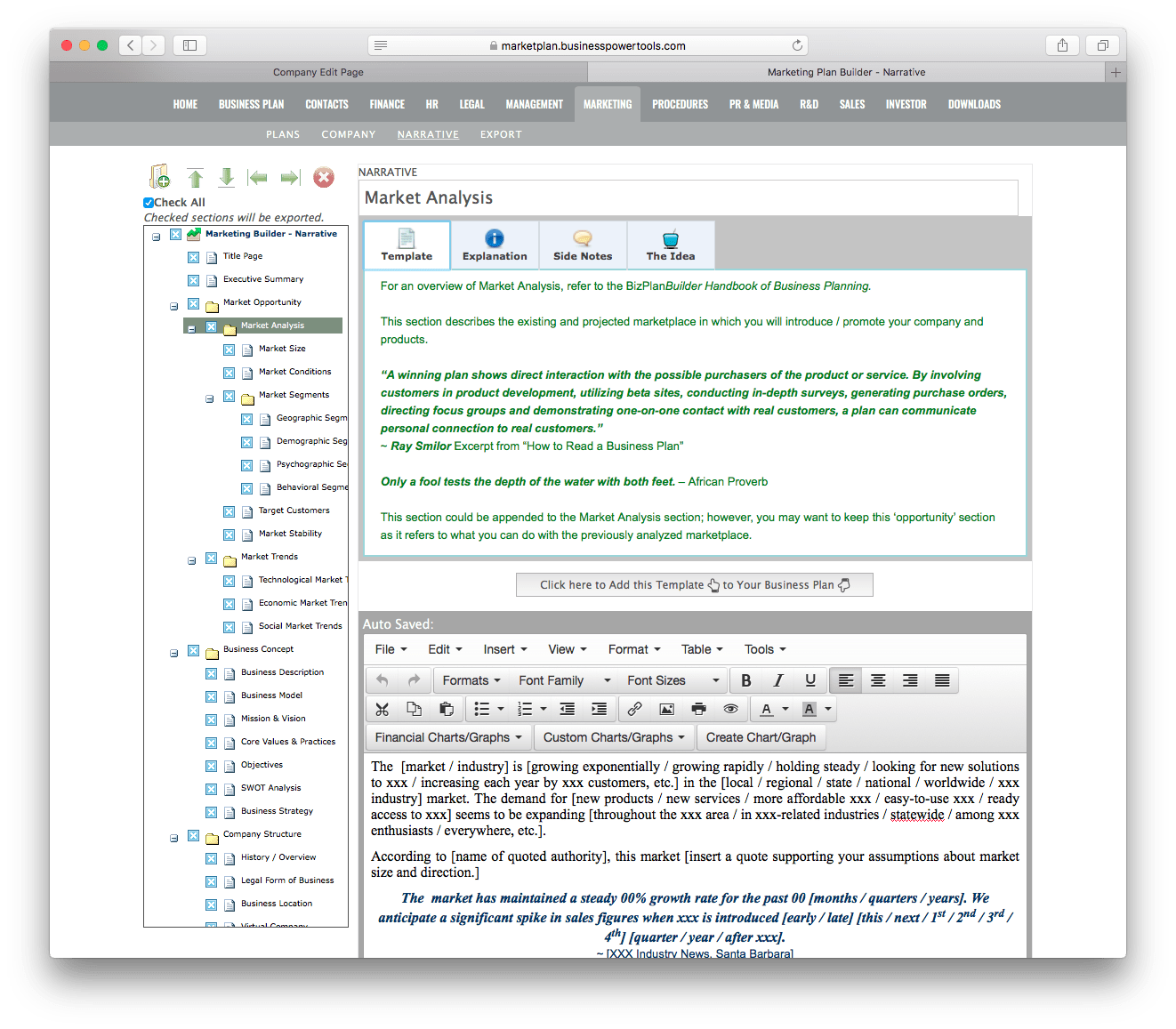Center align text
This screenshot has height=1029, width=1176.
click(878, 680)
